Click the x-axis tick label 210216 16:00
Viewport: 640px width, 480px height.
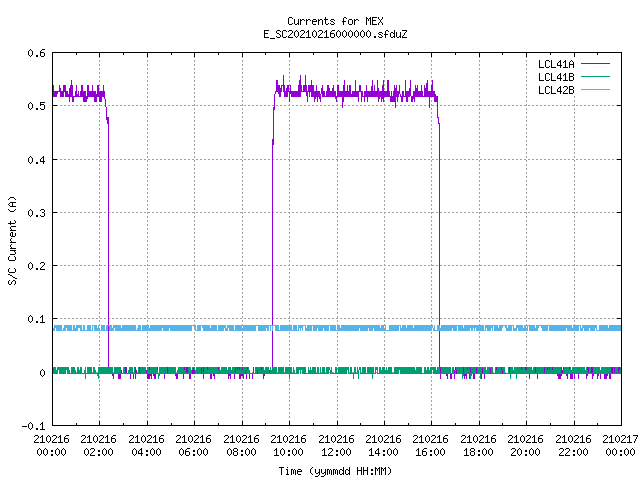(430, 446)
